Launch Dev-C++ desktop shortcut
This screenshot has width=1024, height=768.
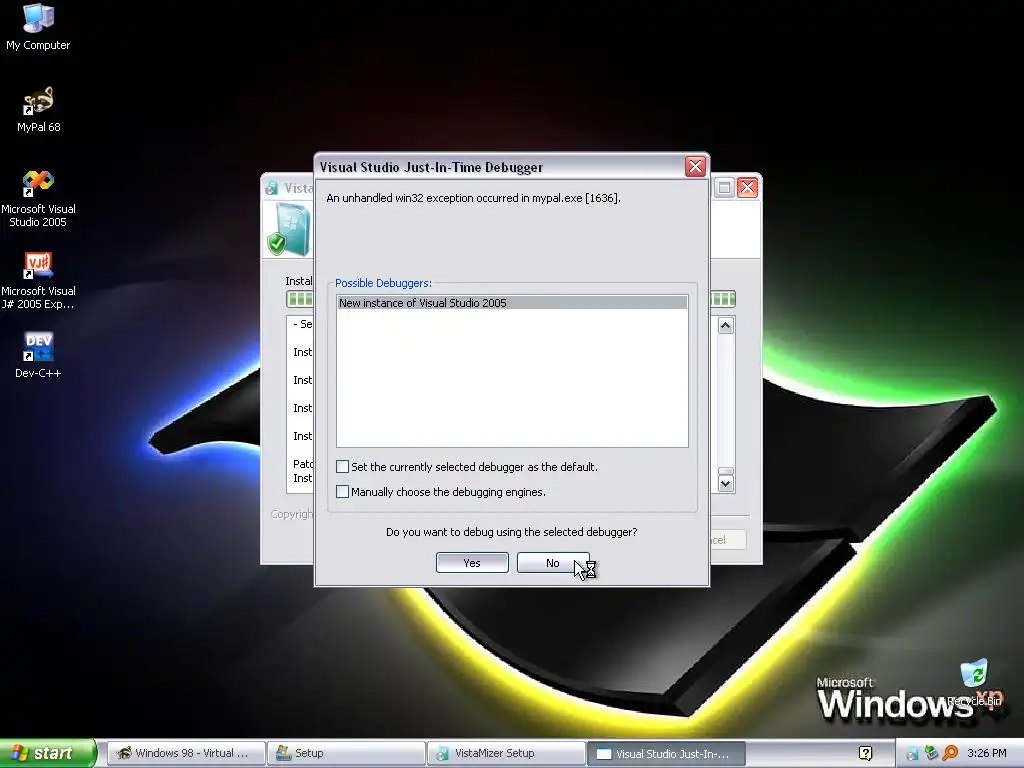(38, 355)
